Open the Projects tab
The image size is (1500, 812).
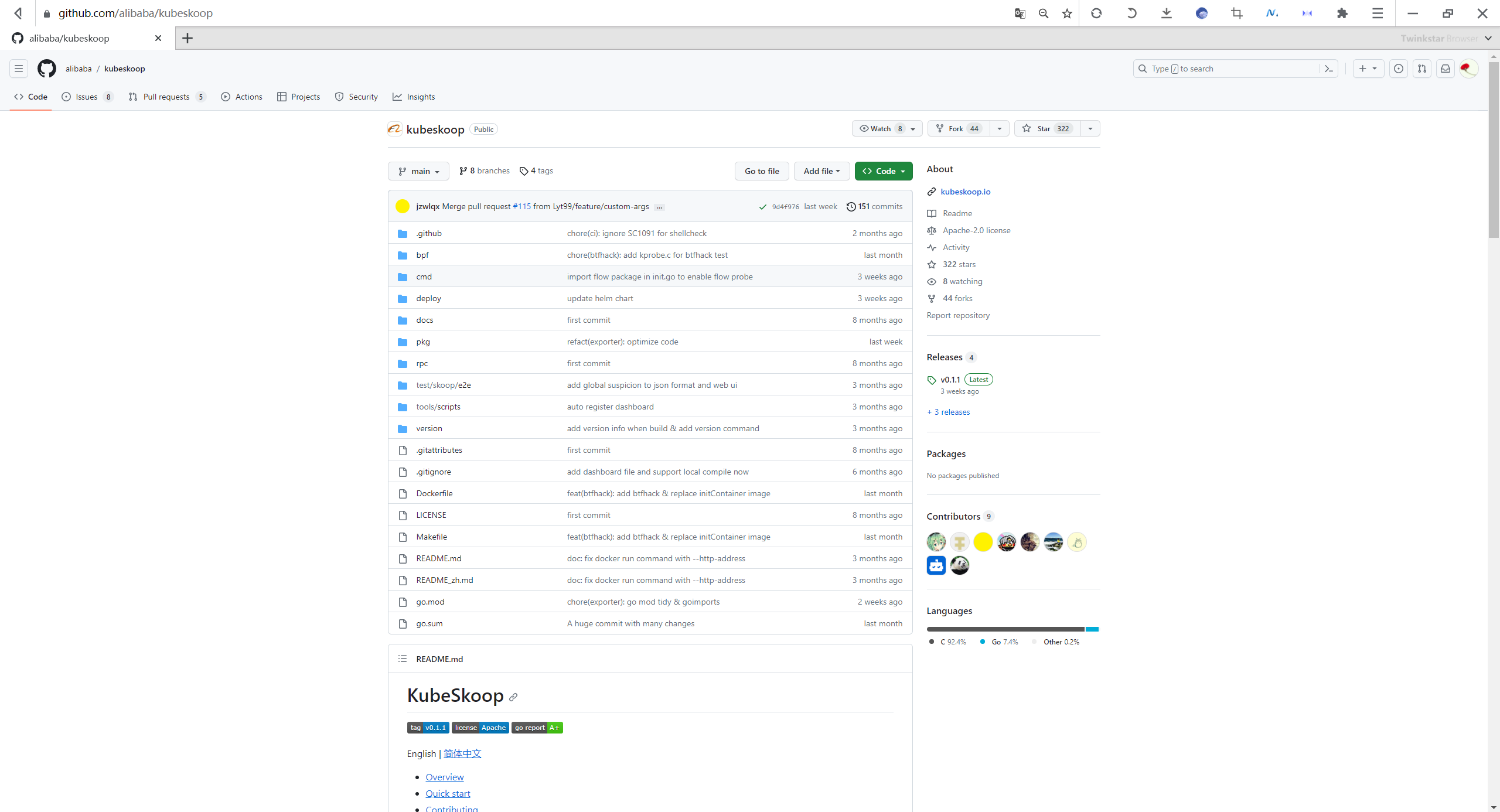pyautogui.click(x=299, y=97)
